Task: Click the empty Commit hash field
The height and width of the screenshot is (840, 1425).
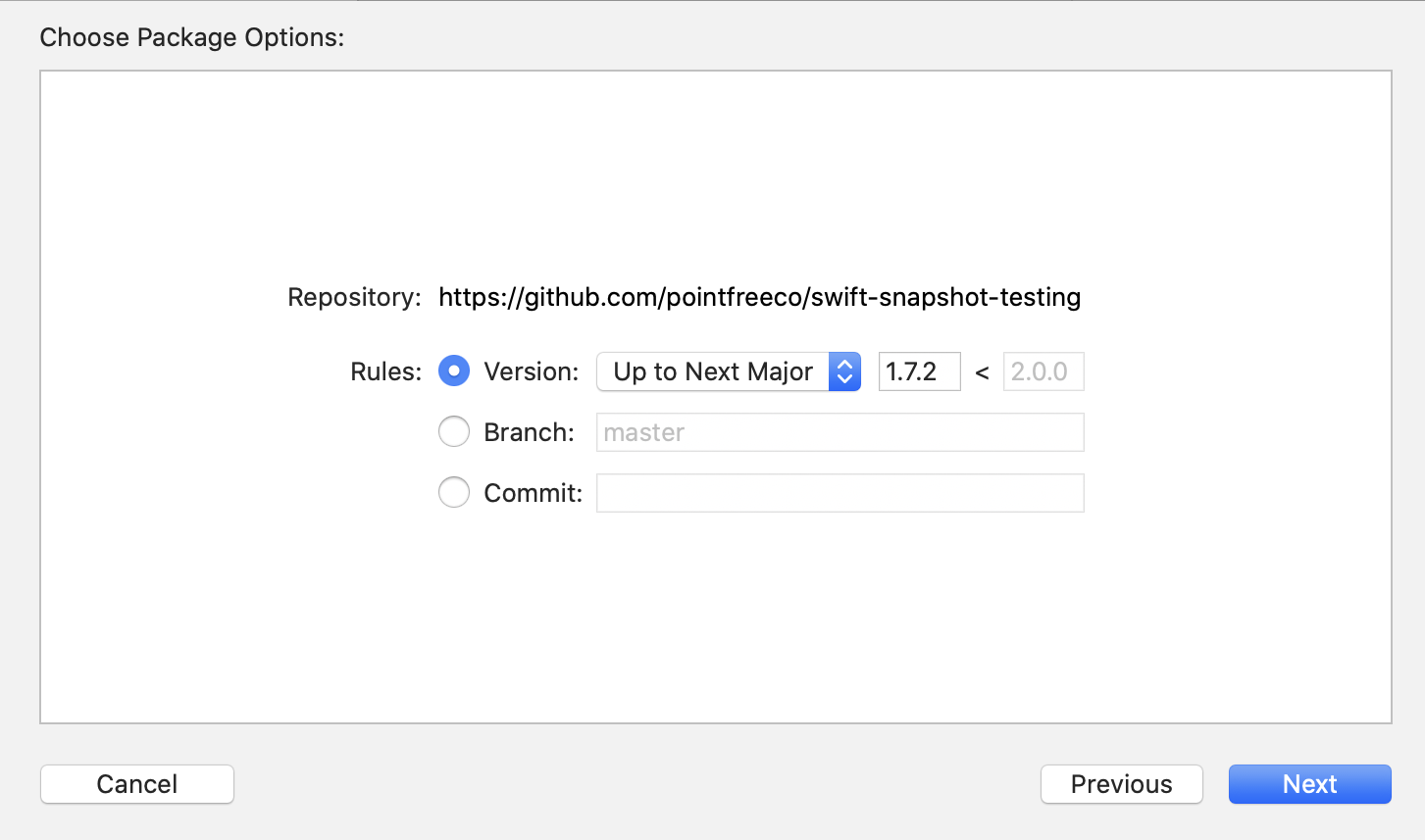Action: (x=840, y=492)
